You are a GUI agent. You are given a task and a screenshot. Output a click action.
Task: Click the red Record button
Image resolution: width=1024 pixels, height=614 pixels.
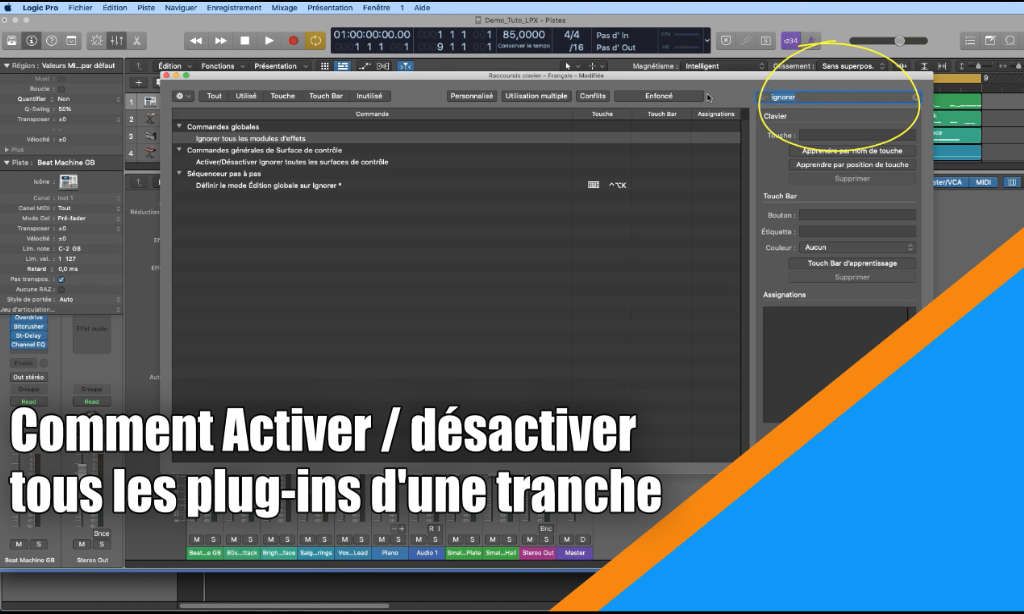293,40
